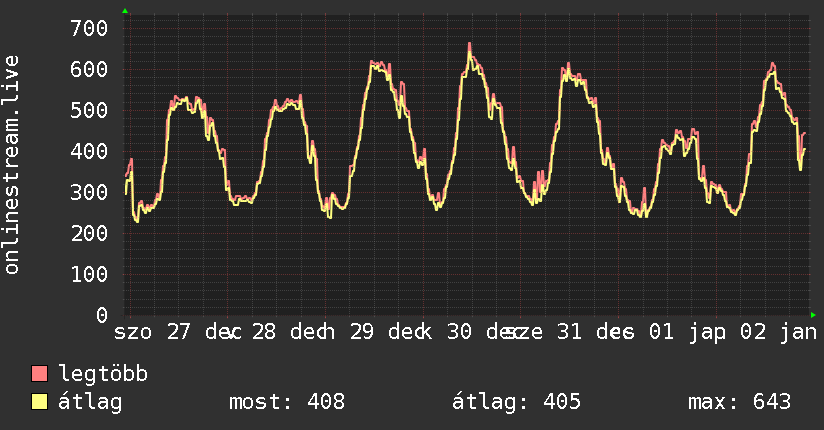Click the pink legtöbb legend swatch
This screenshot has width=824, height=430.
pyautogui.click(x=39, y=374)
